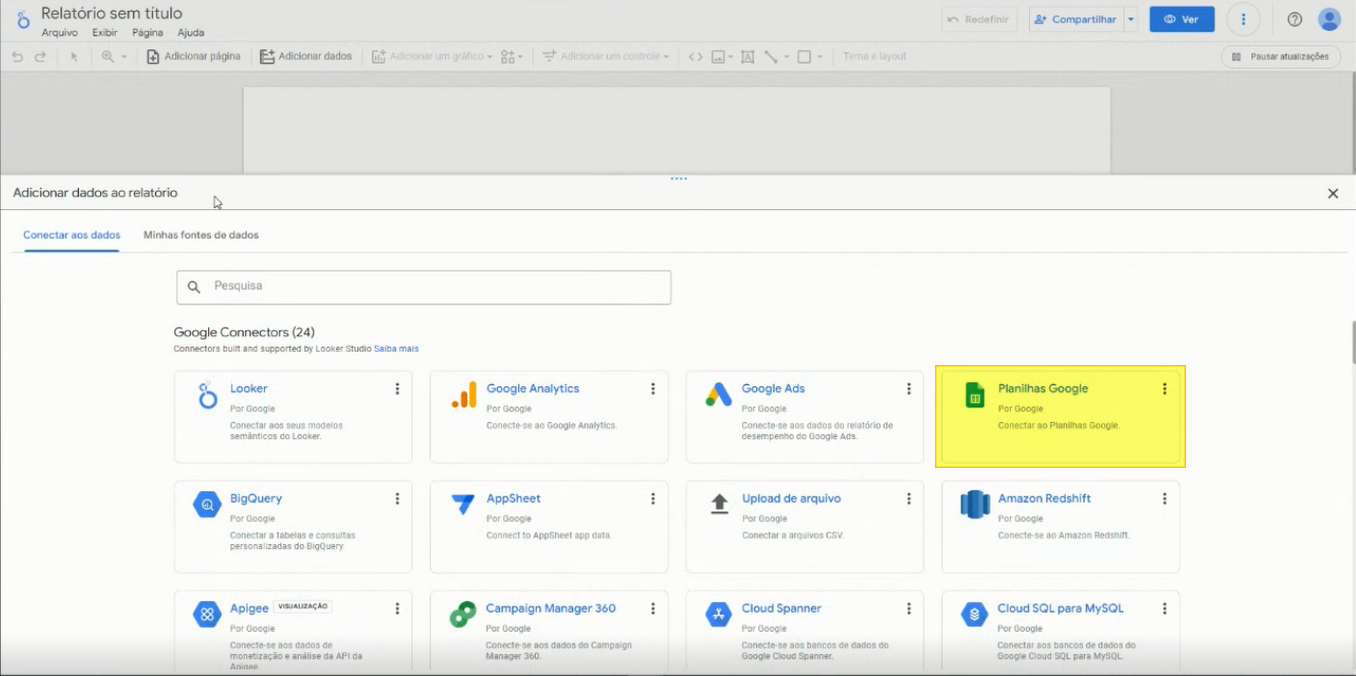Open the user account avatar
The height and width of the screenshot is (676, 1356).
1329,19
